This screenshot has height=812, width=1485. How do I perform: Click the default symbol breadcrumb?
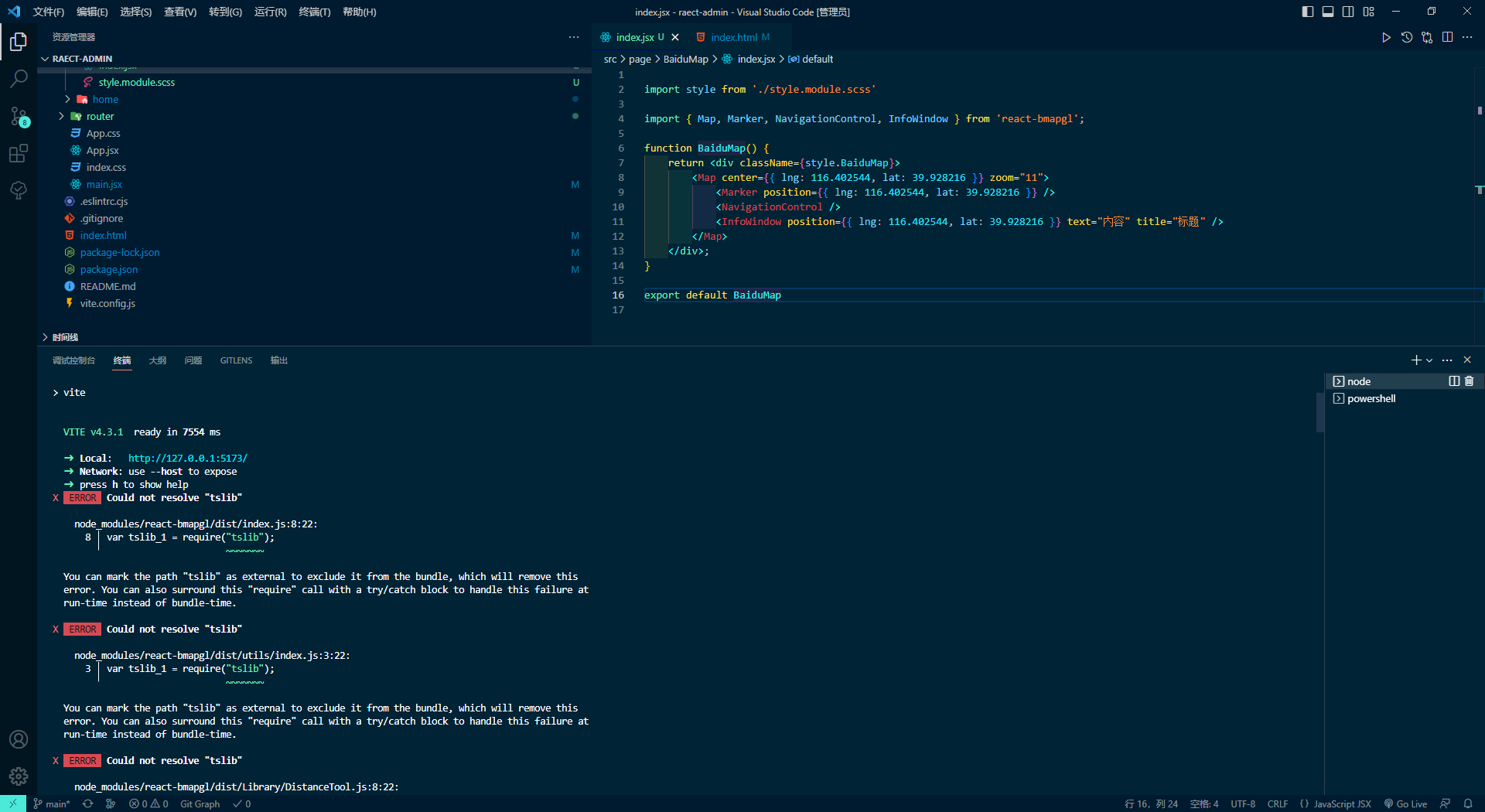click(811, 59)
